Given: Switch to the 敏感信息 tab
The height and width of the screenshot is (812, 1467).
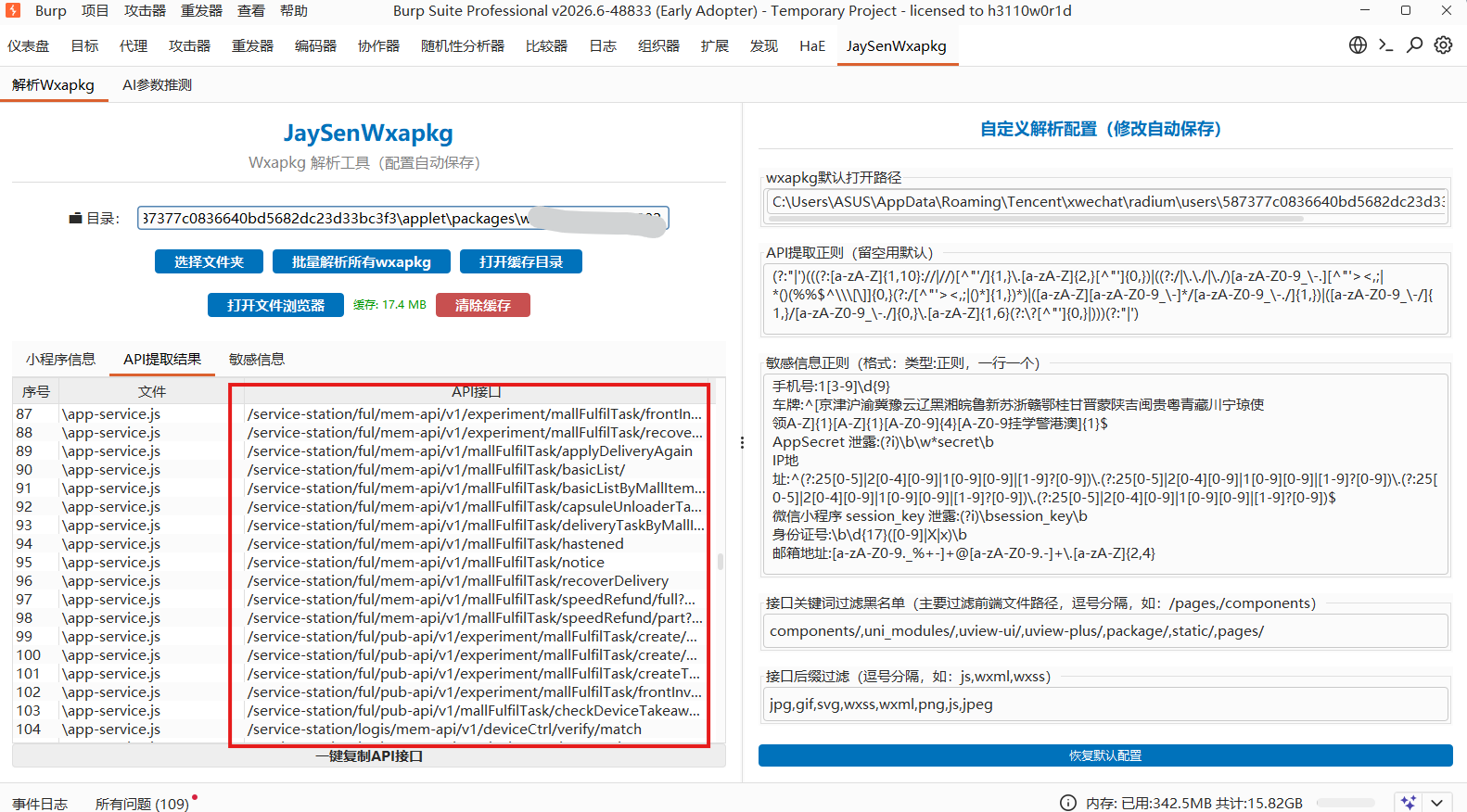Looking at the screenshot, I should click(x=257, y=359).
